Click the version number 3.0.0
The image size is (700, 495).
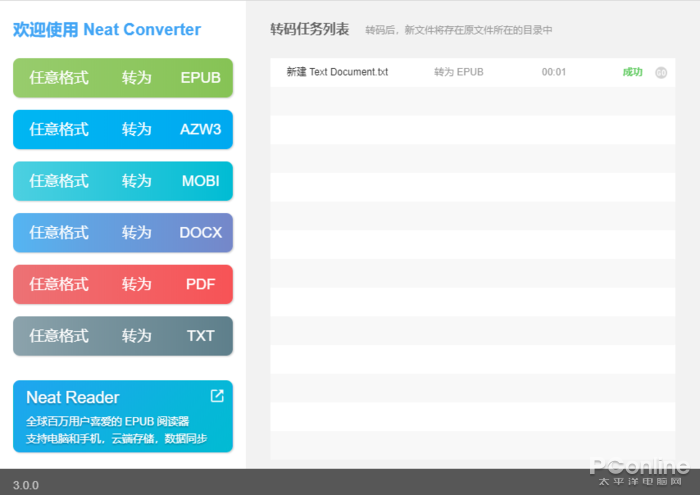pos(26,485)
